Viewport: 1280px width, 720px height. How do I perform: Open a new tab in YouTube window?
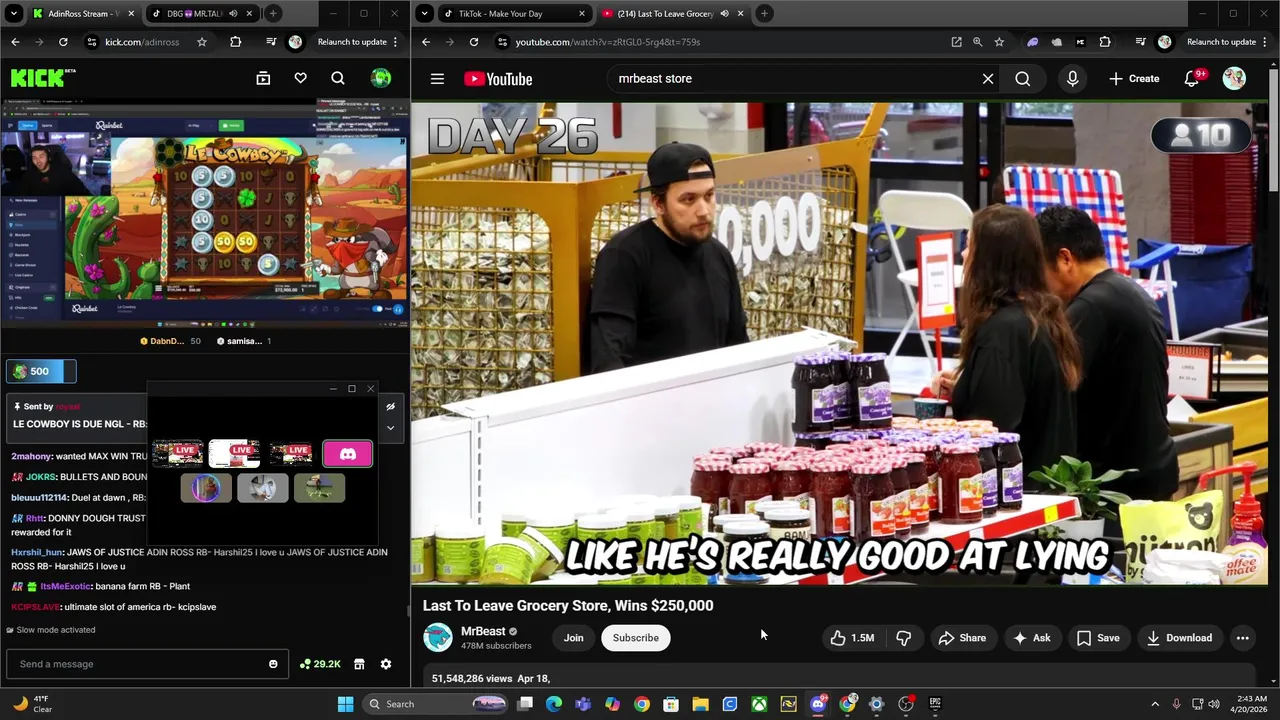click(764, 13)
